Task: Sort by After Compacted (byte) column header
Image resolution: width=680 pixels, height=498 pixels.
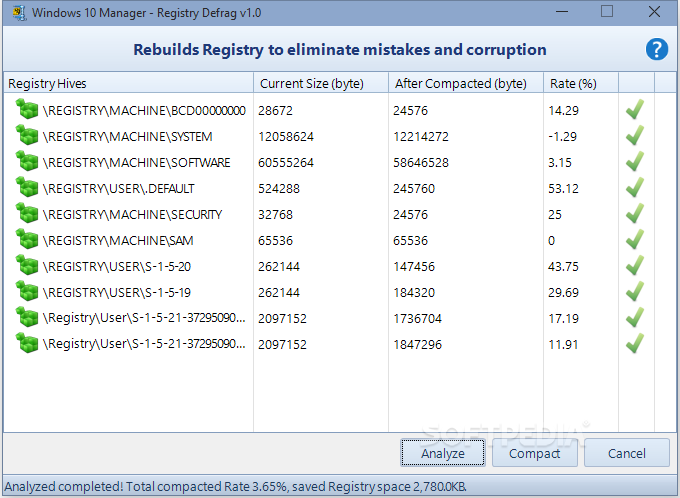Action: [x=466, y=83]
